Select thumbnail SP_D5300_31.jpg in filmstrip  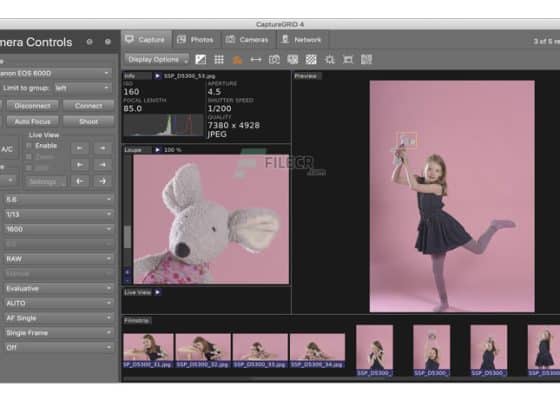click(x=148, y=350)
